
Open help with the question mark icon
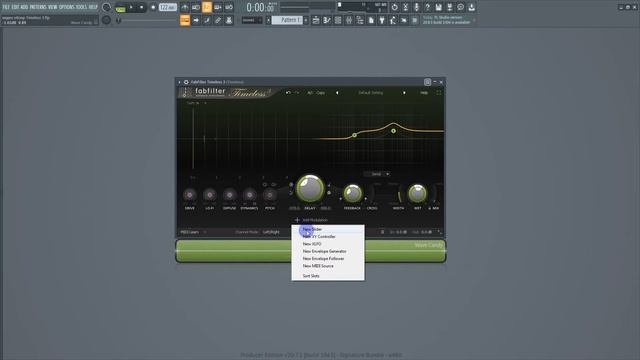tap(427, 7)
